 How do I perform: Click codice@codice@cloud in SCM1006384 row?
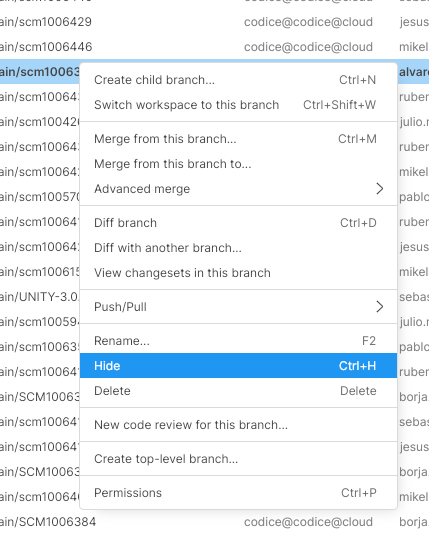click(308, 522)
